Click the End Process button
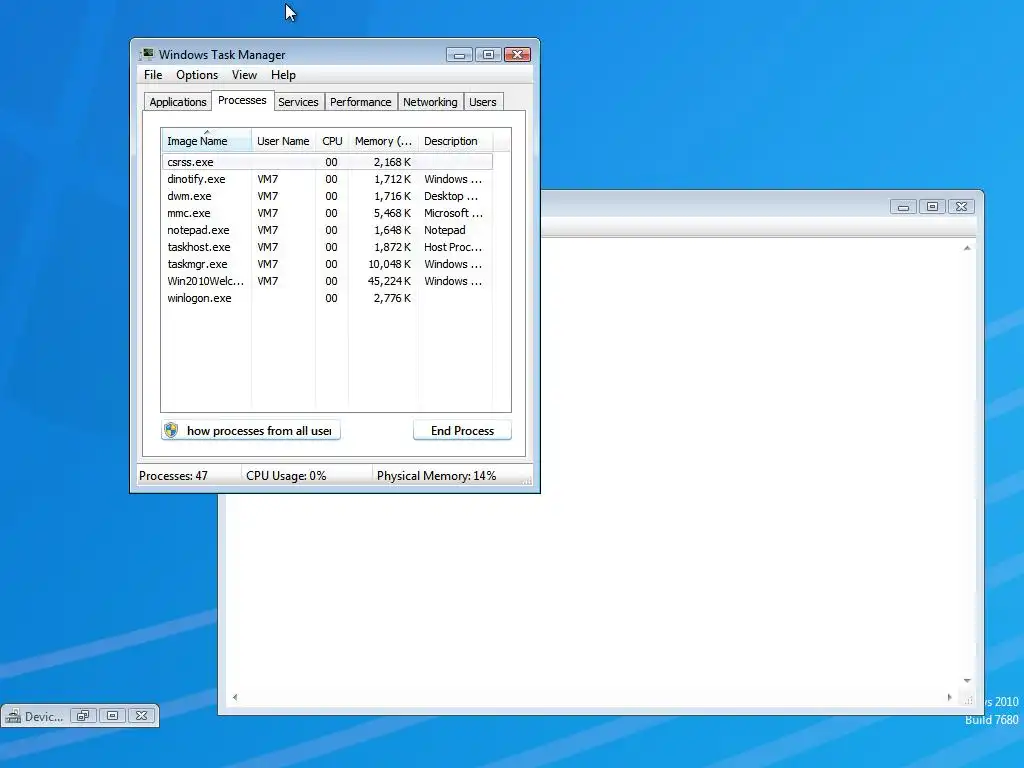This screenshot has height=768, width=1024. tap(462, 430)
